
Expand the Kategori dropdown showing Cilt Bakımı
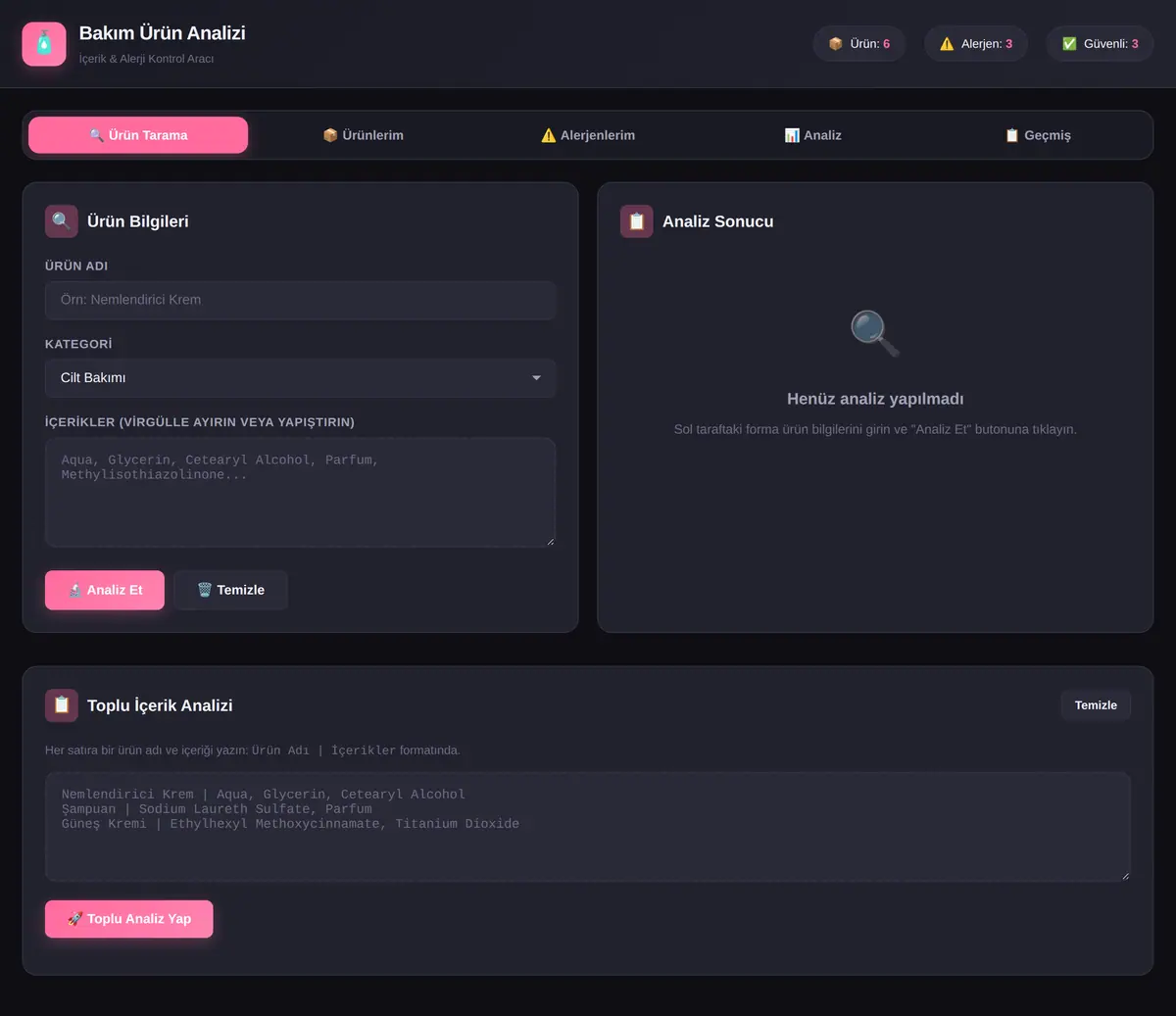[300, 378]
